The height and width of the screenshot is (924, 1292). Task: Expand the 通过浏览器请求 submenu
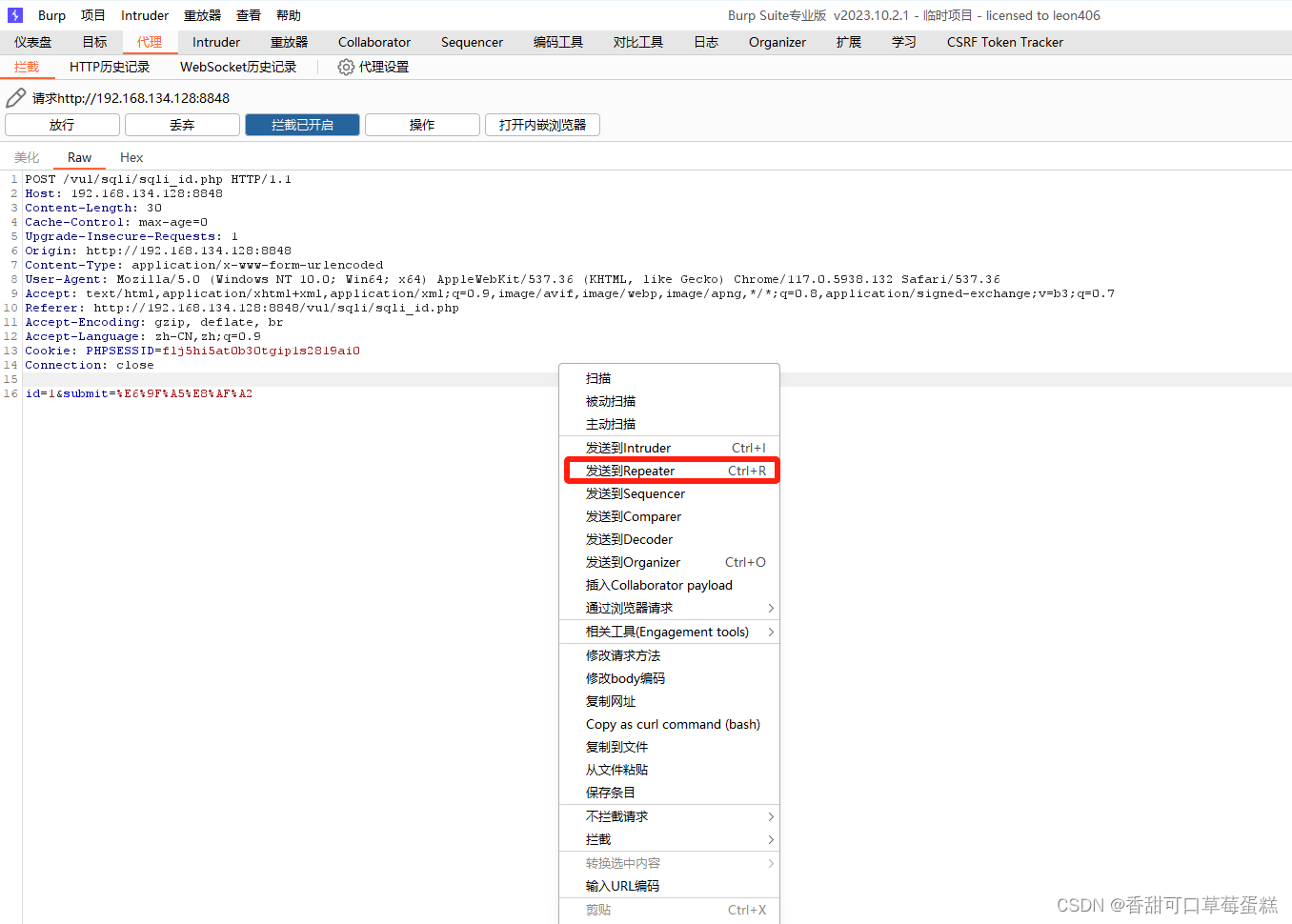(669, 608)
